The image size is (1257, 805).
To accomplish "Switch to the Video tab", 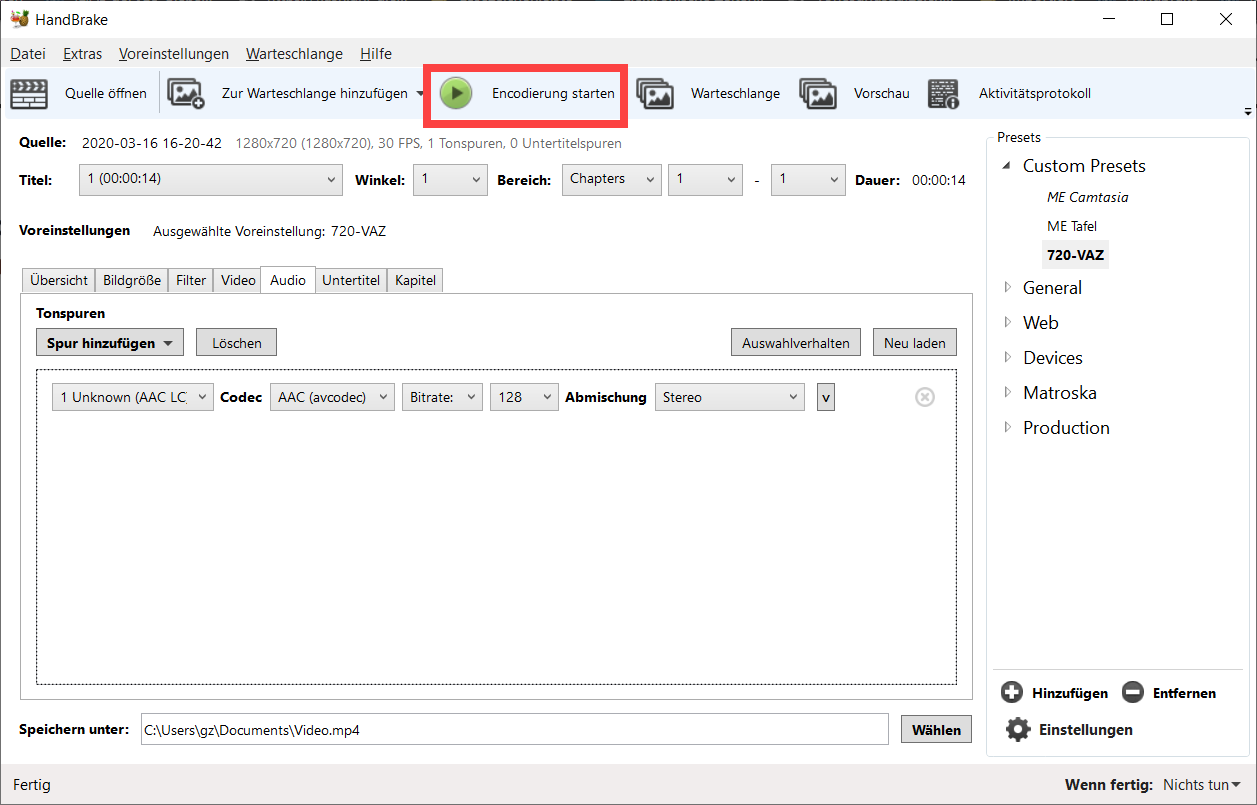I will click(238, 280).
